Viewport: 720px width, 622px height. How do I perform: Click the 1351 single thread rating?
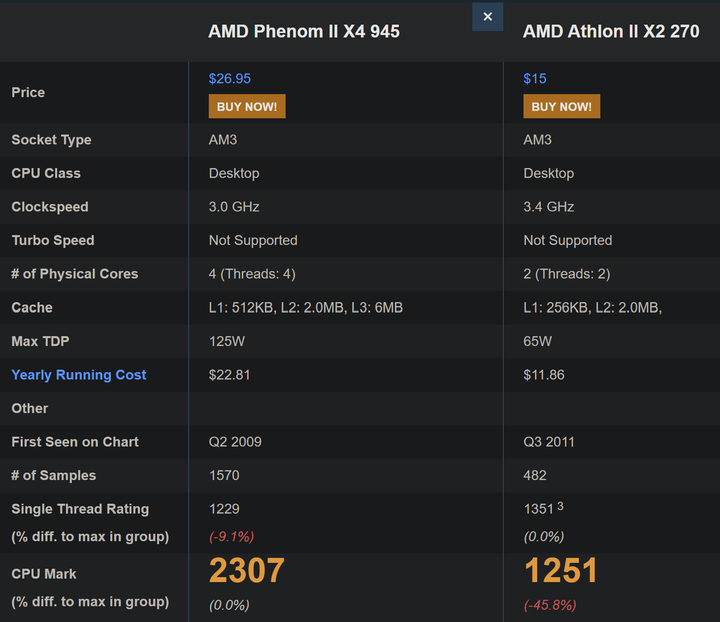click(539, 509)
